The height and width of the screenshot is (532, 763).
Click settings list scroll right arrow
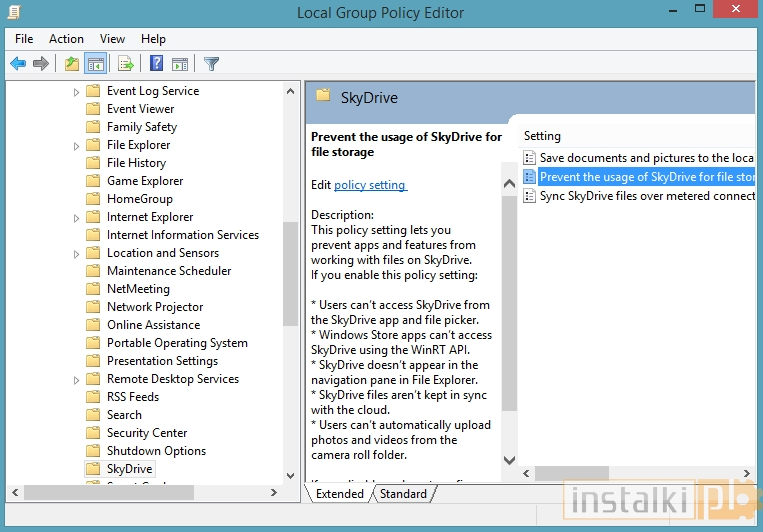[746, 473]
